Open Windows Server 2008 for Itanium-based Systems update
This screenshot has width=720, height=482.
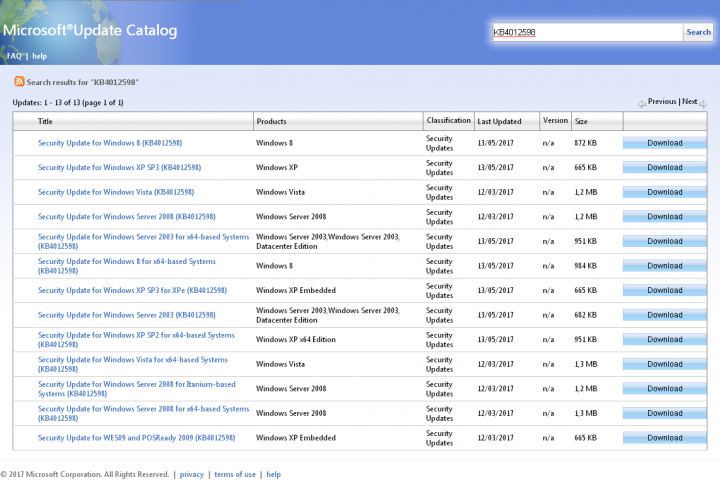[x=136, y=388]
